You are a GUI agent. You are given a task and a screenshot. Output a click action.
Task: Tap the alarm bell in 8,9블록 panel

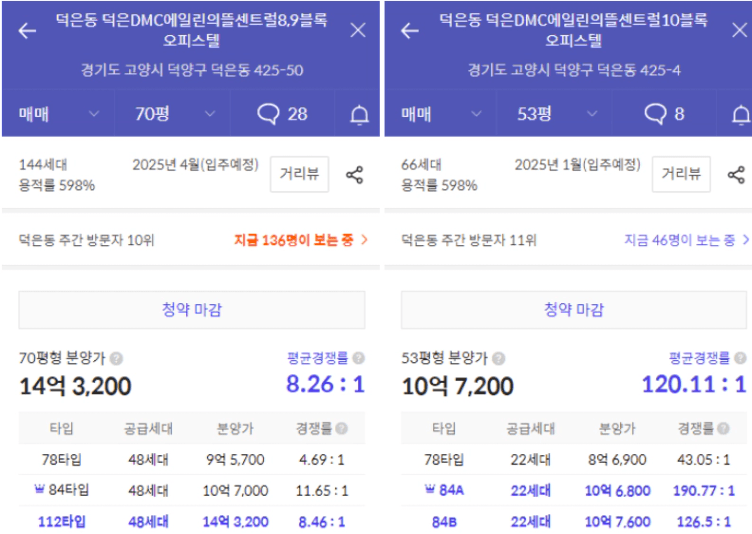point(359,115)
